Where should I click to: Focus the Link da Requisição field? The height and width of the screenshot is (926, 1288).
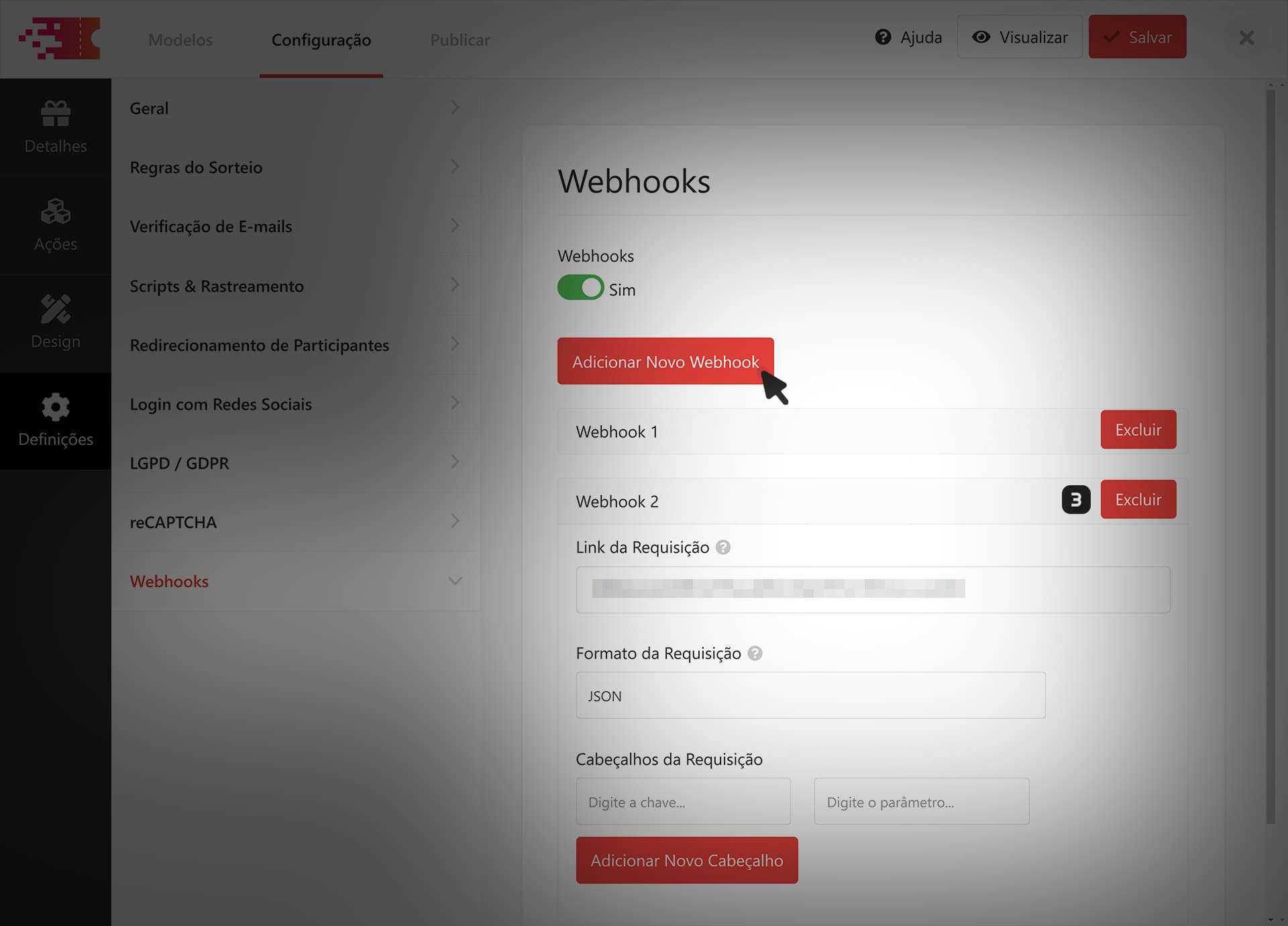873,590
